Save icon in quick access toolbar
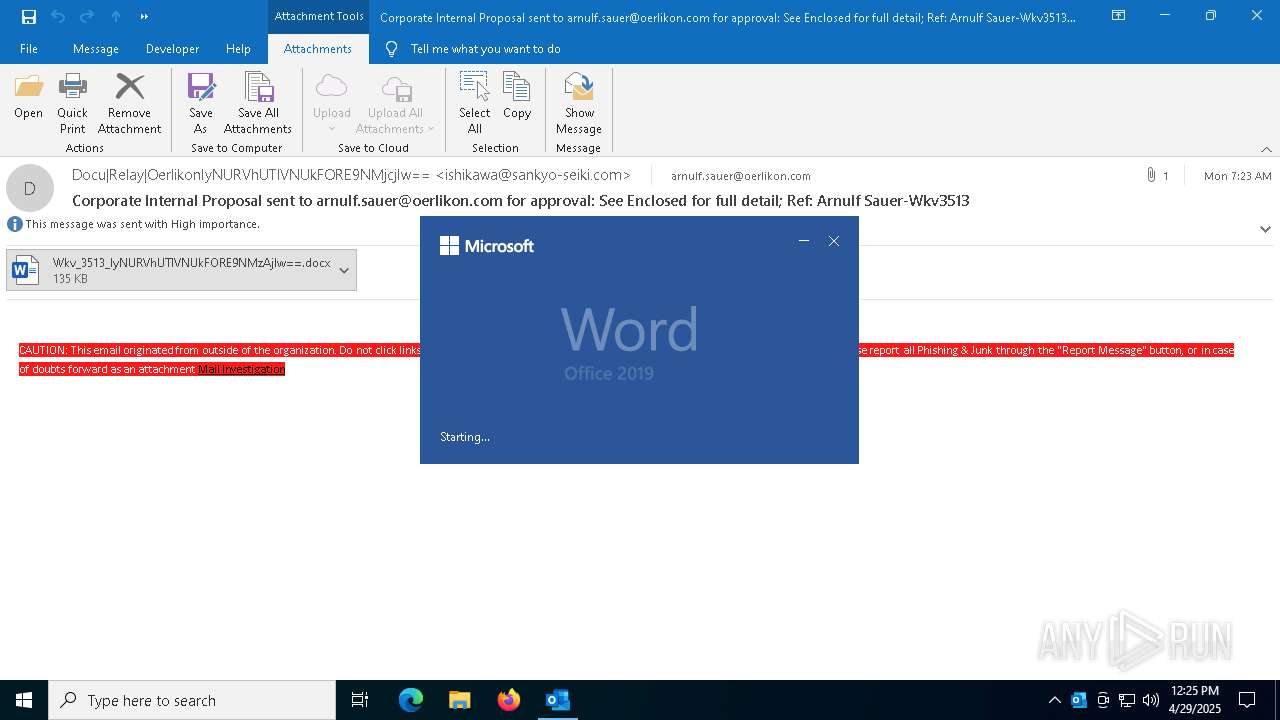Screen dimensions: 1280x720 (29, 16)
